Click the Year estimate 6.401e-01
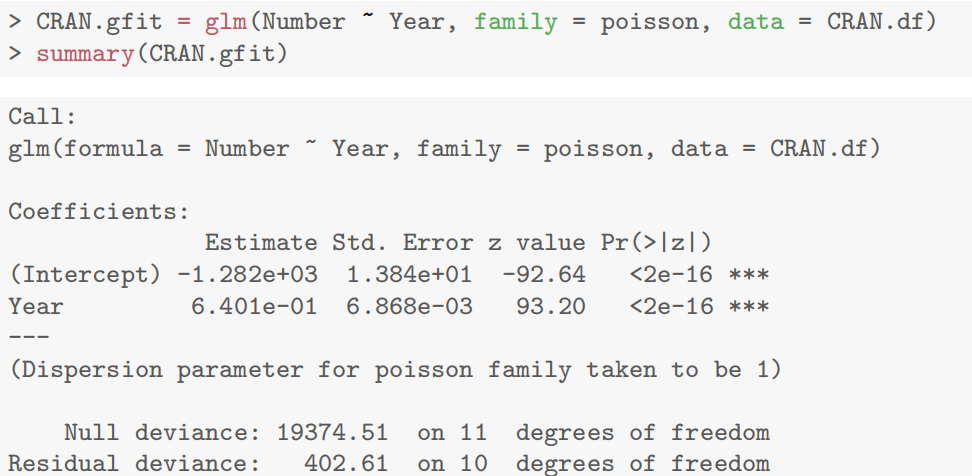Image resolution: width=972 pixels, height=476 pixels. click(x=254, y=306)
